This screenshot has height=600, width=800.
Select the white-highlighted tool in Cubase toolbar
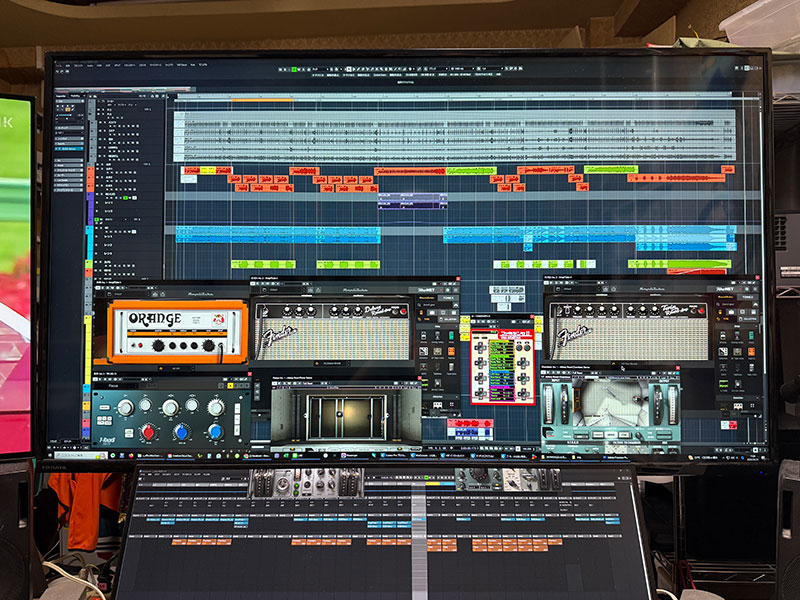349,69
